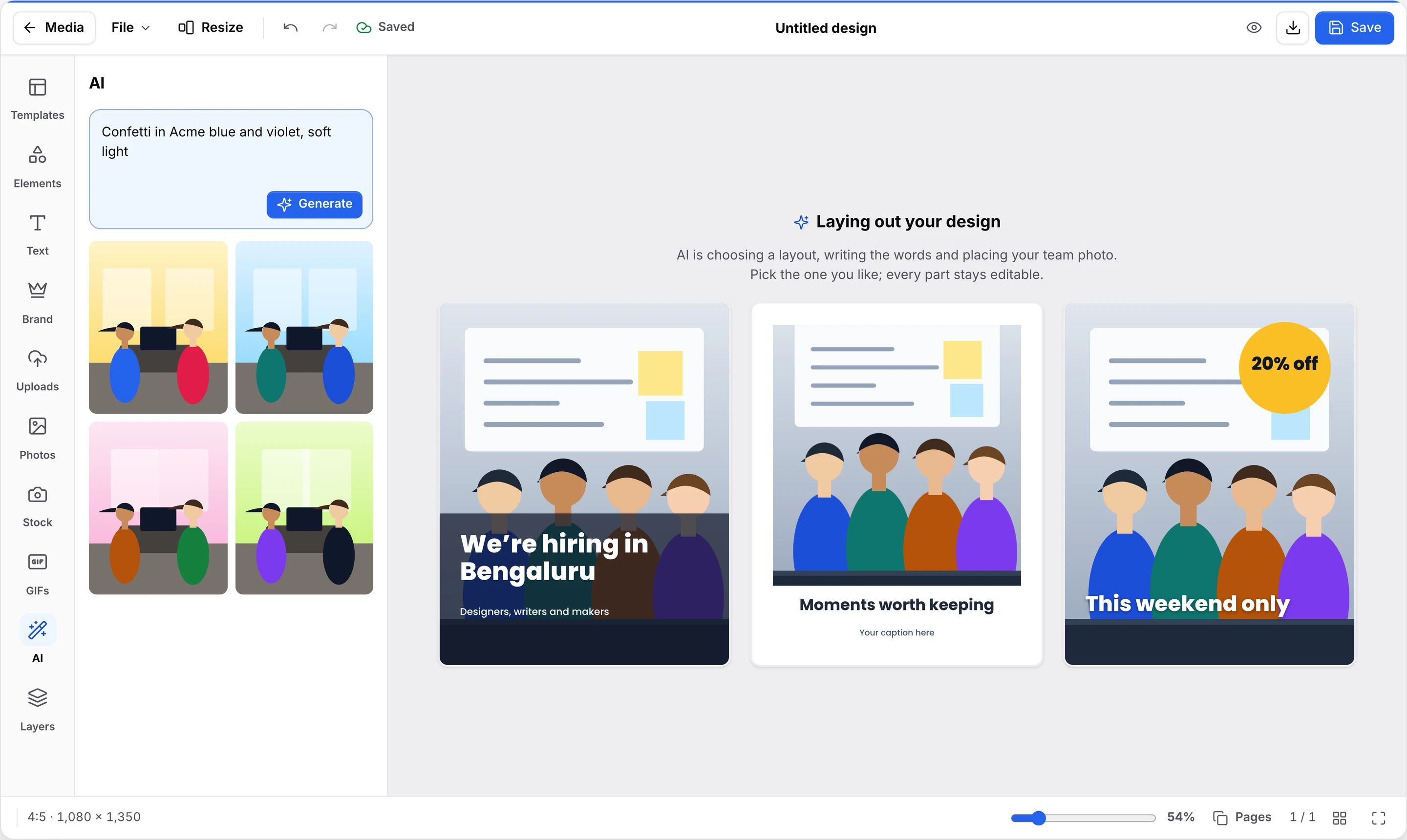Screen dimensions: 1407x840
Task: Select the yellow background generated image
Action: coord(158,327)
